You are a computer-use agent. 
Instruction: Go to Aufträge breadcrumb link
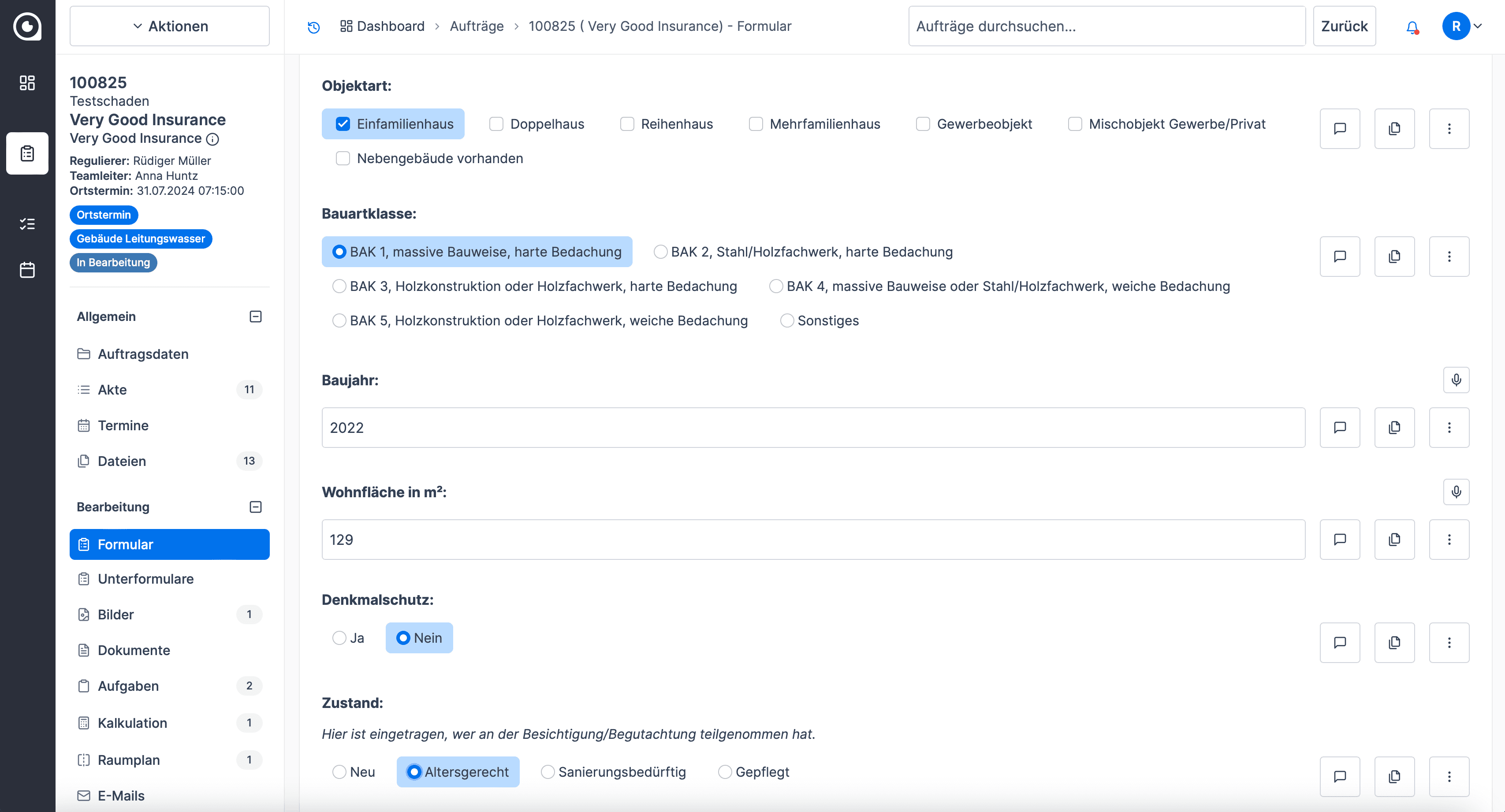[x=476, y=26]
